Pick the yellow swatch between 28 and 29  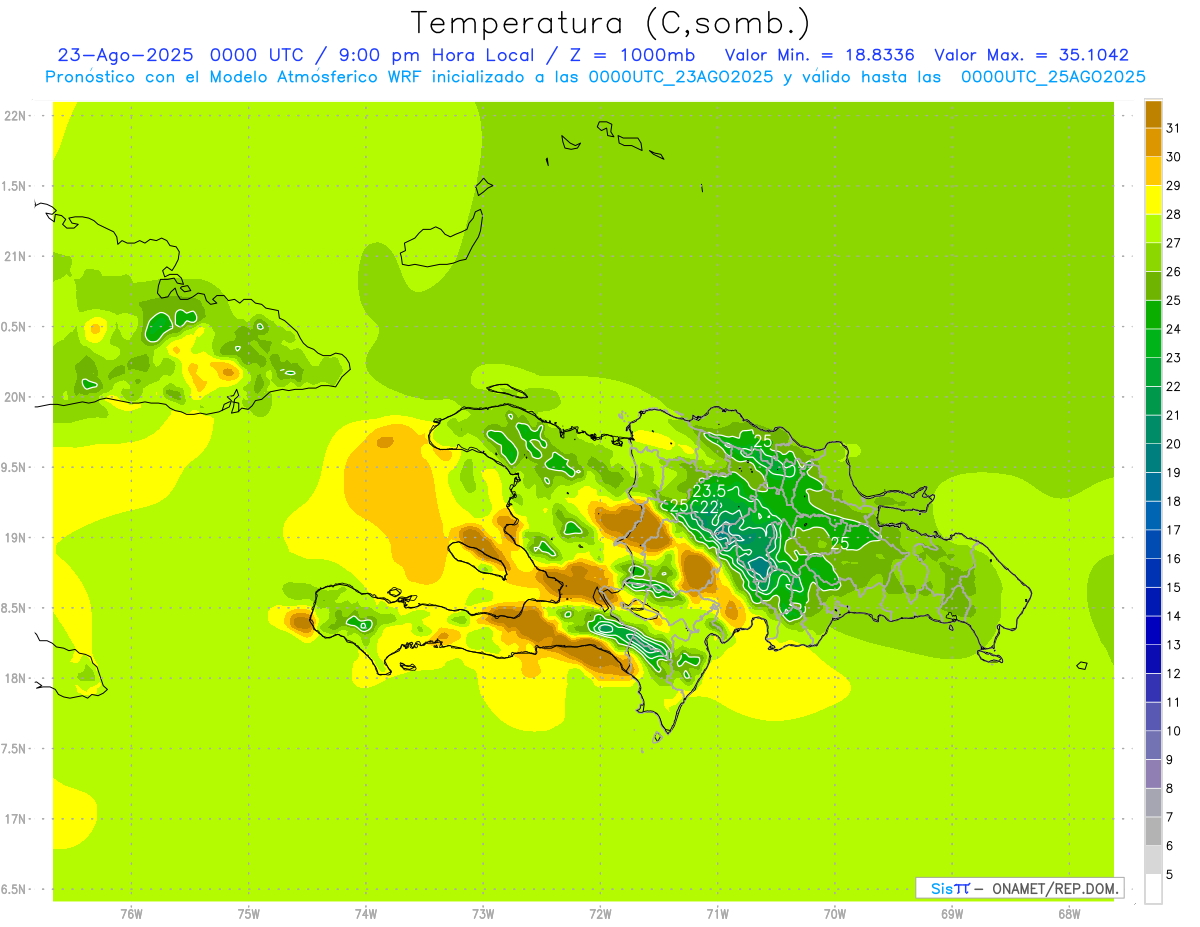point(1153,200)
